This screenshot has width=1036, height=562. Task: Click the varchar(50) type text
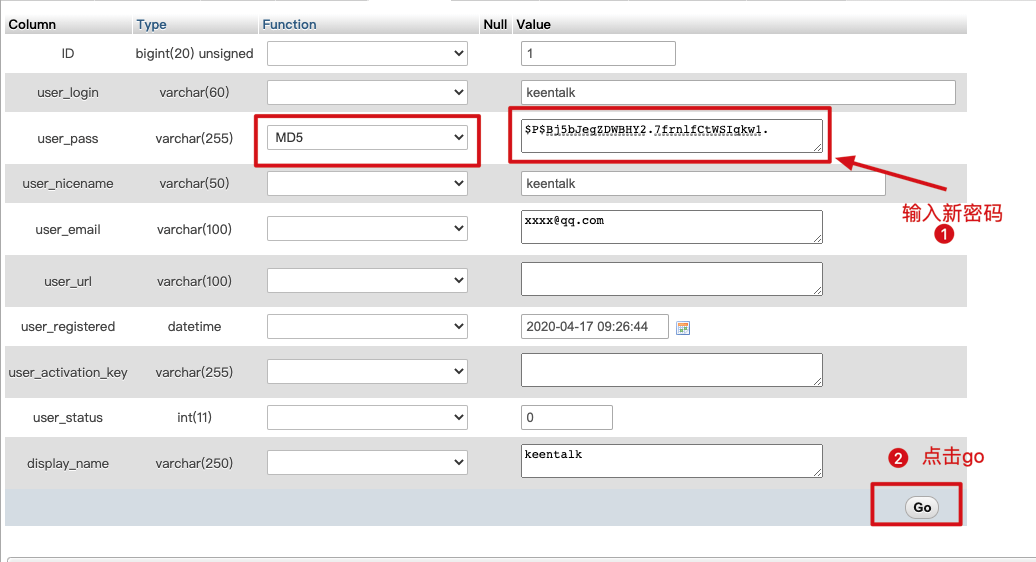click(x=194, y=184)
